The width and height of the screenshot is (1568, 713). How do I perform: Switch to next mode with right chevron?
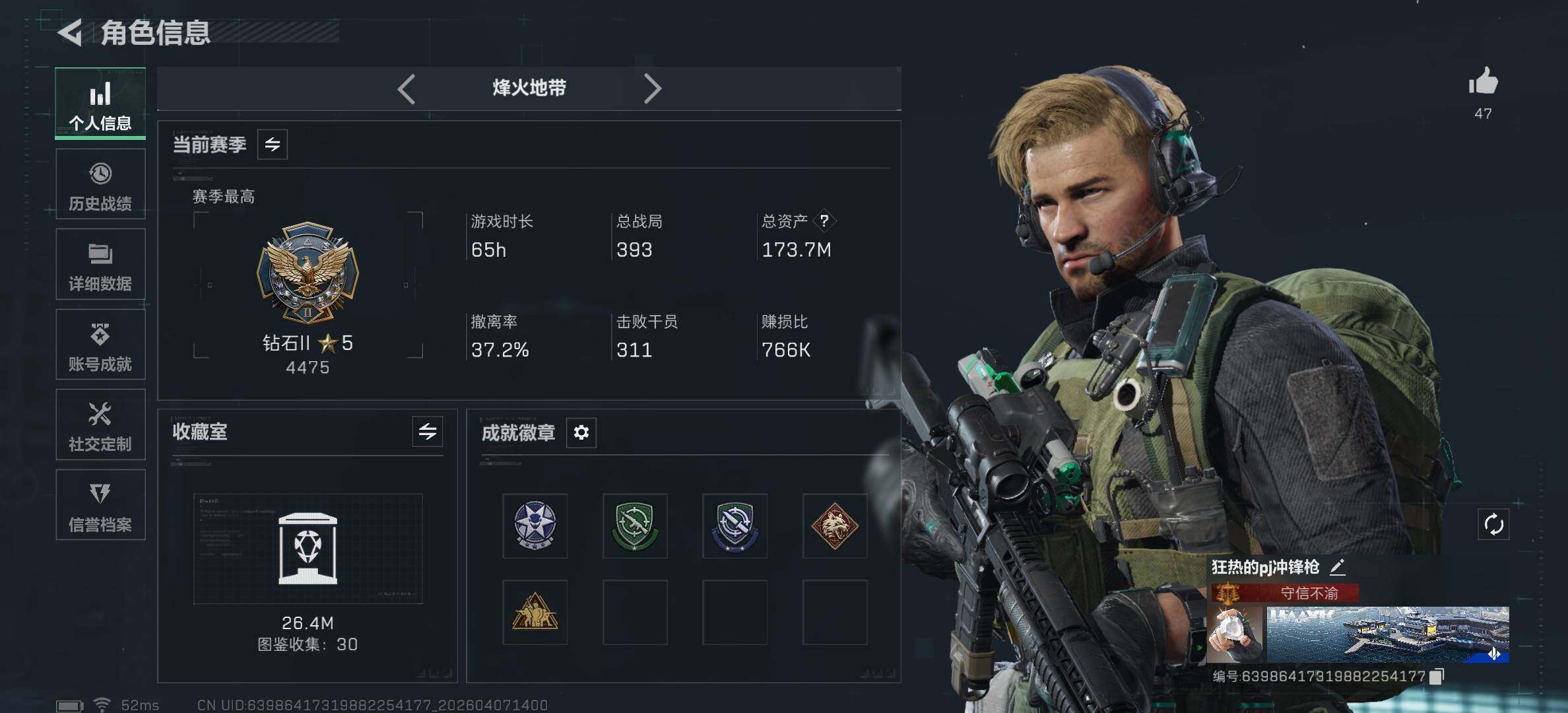(x=652, y=88)
